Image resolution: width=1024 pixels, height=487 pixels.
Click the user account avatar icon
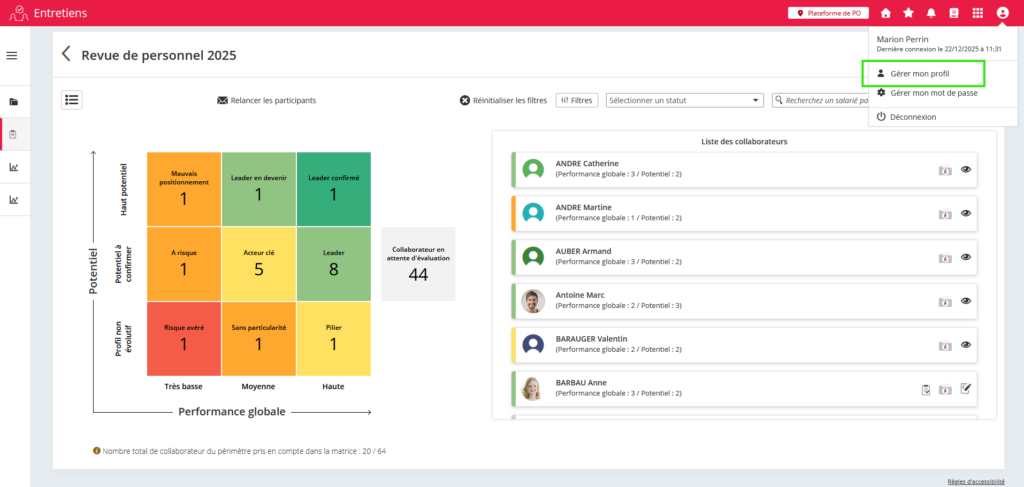pos(1002,13)
